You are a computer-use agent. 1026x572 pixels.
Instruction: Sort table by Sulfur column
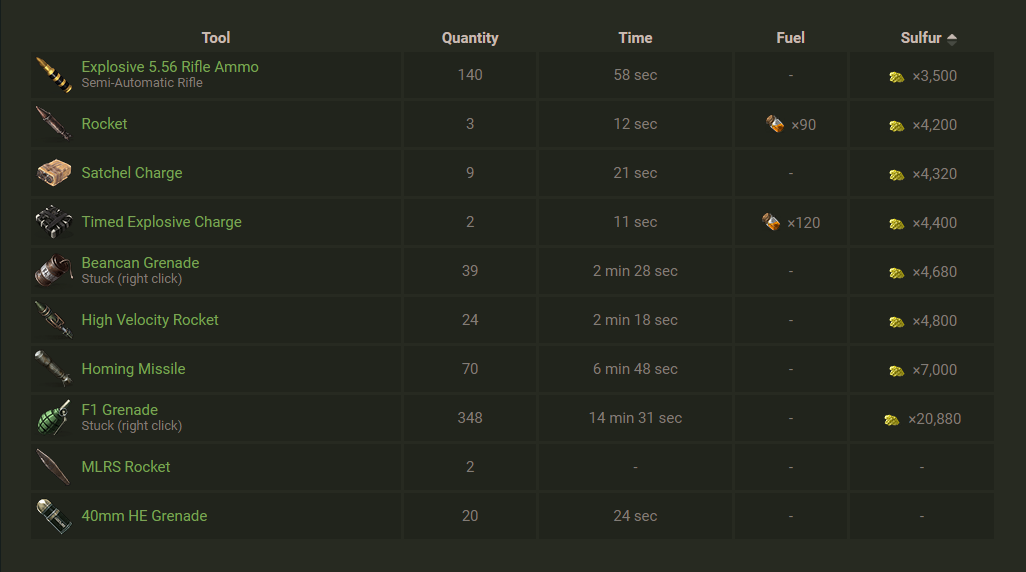pyautogui.click(x=921, y=38)
